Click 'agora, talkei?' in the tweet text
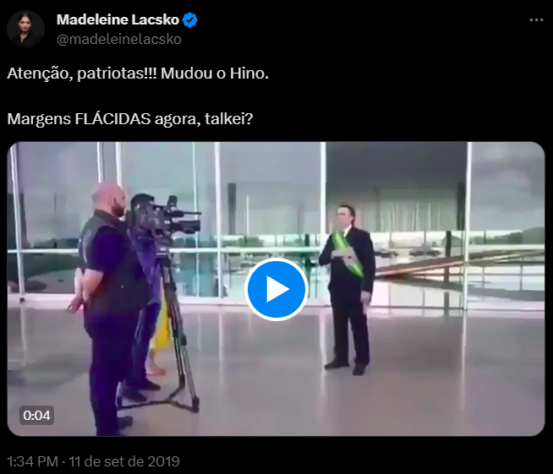The height and width of the screenshot is (474, 553). pos(204,119)
